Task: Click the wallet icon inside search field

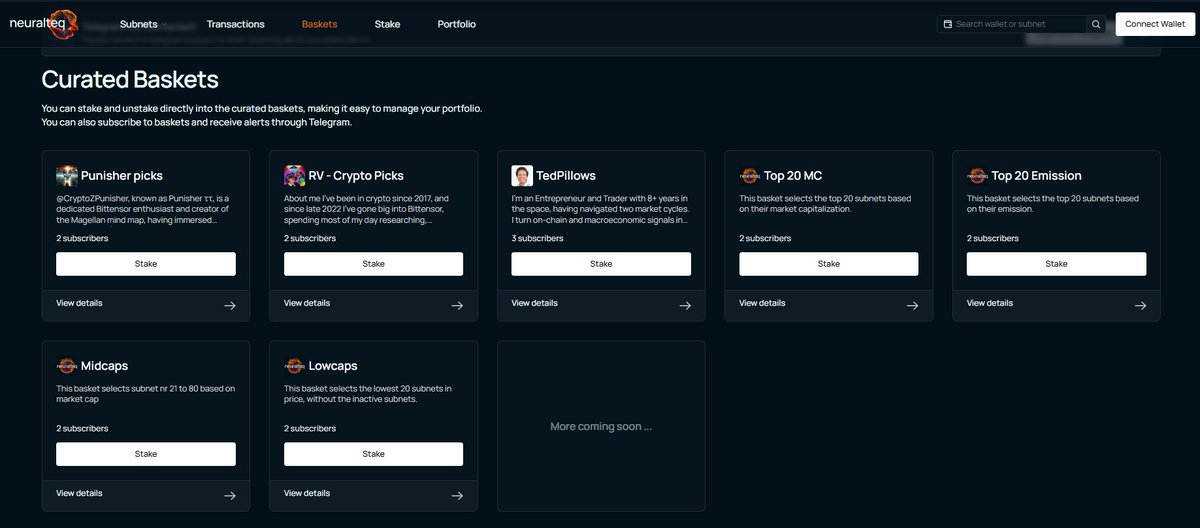Action: pyautogui.click(x=948, y=24)
